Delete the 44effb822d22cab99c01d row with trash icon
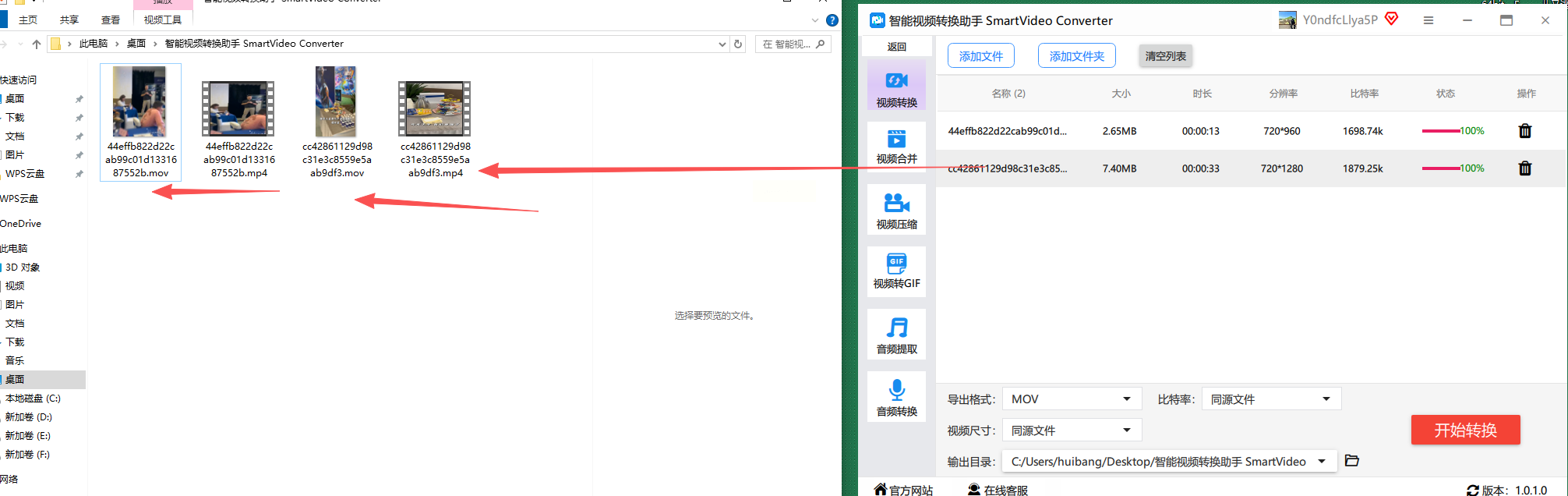The width and height of the screenshot is (1568, 496). 1525,131
